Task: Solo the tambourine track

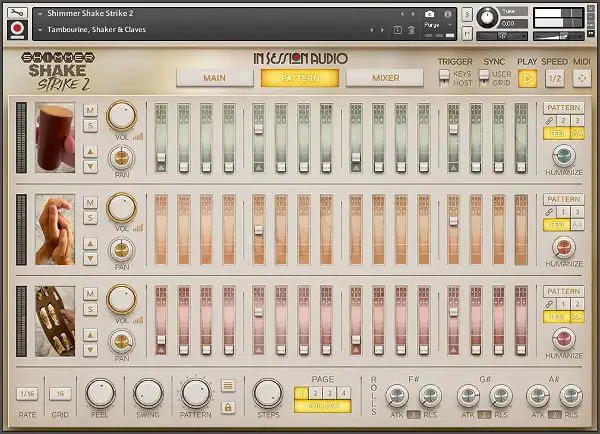Action: (x=90, y=309)
